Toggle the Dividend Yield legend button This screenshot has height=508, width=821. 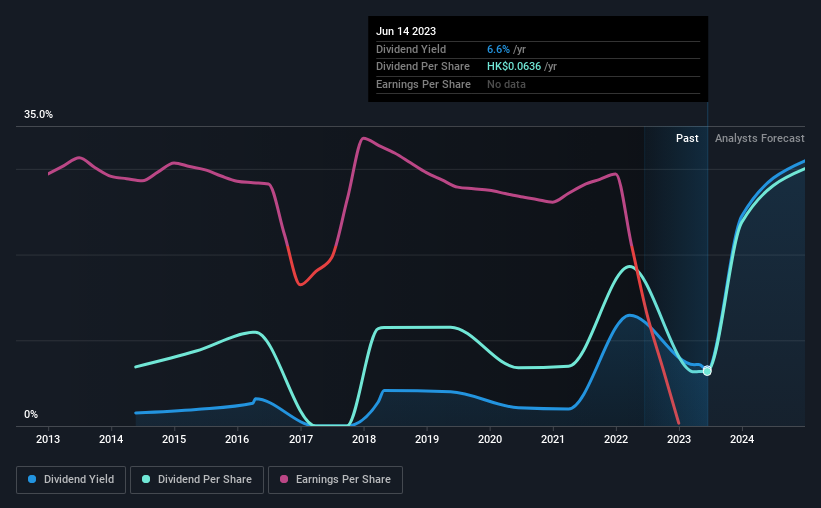click(x=71, y=480)
